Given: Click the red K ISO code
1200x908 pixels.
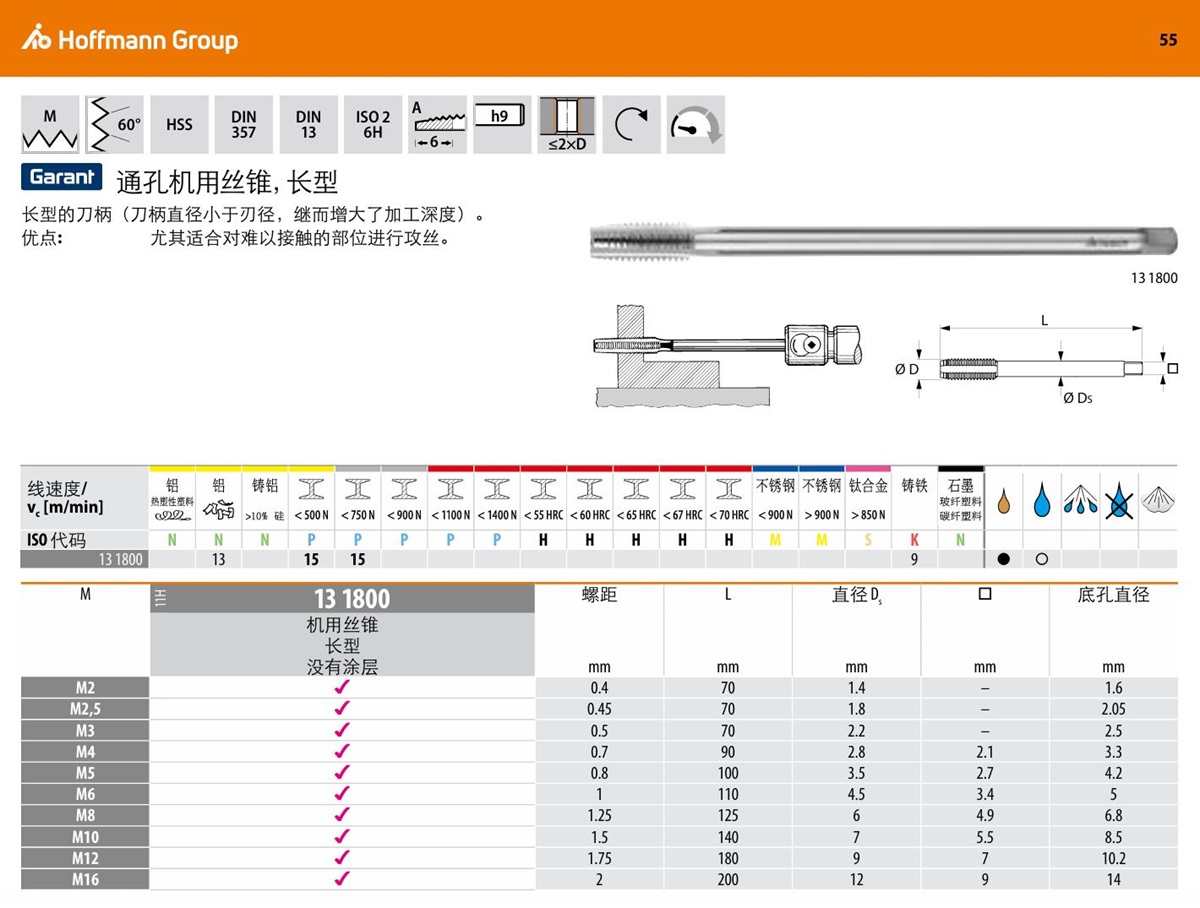Looking at the screenshot, I should (914, 540).
